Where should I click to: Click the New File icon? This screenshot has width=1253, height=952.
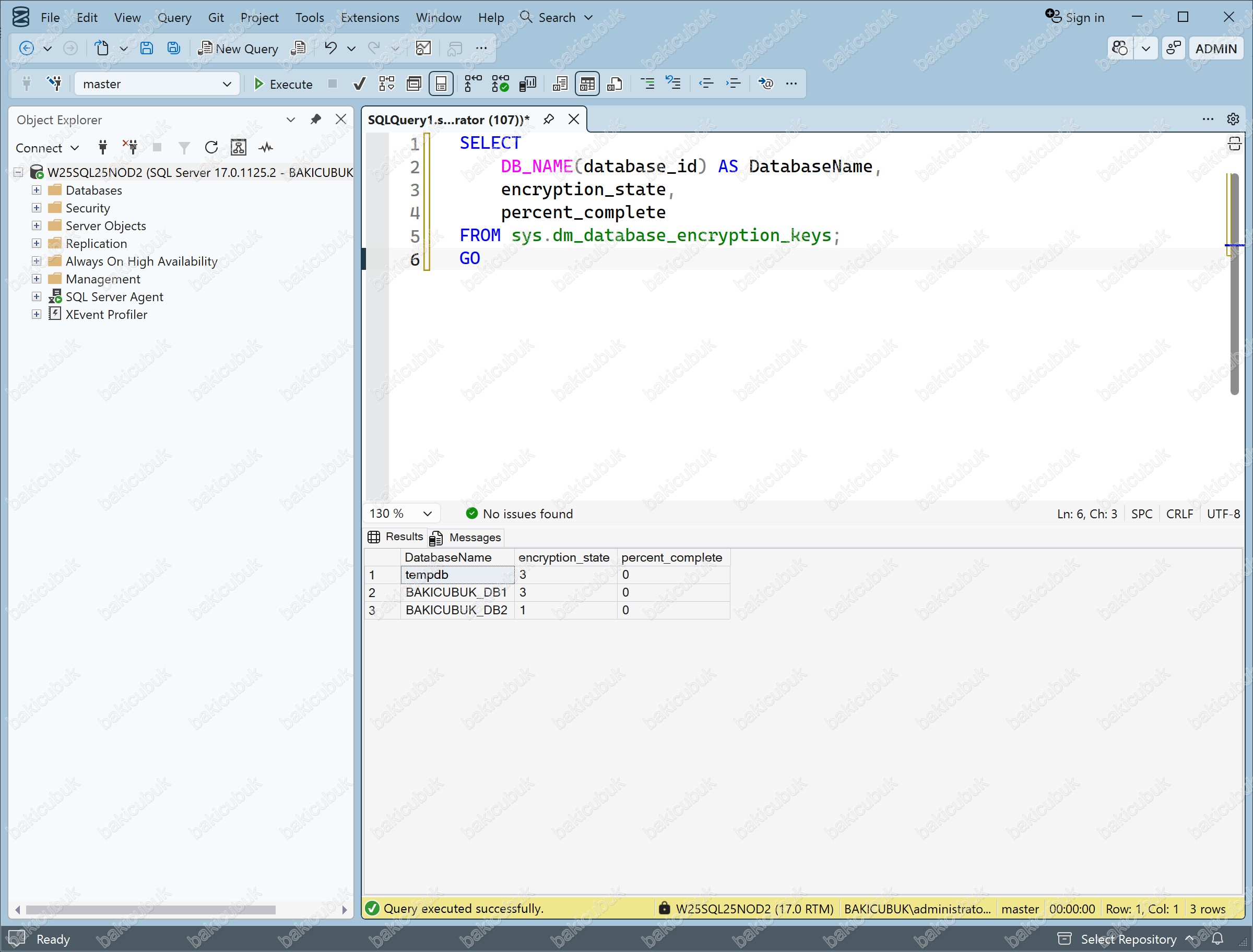[x=102, y=48]
